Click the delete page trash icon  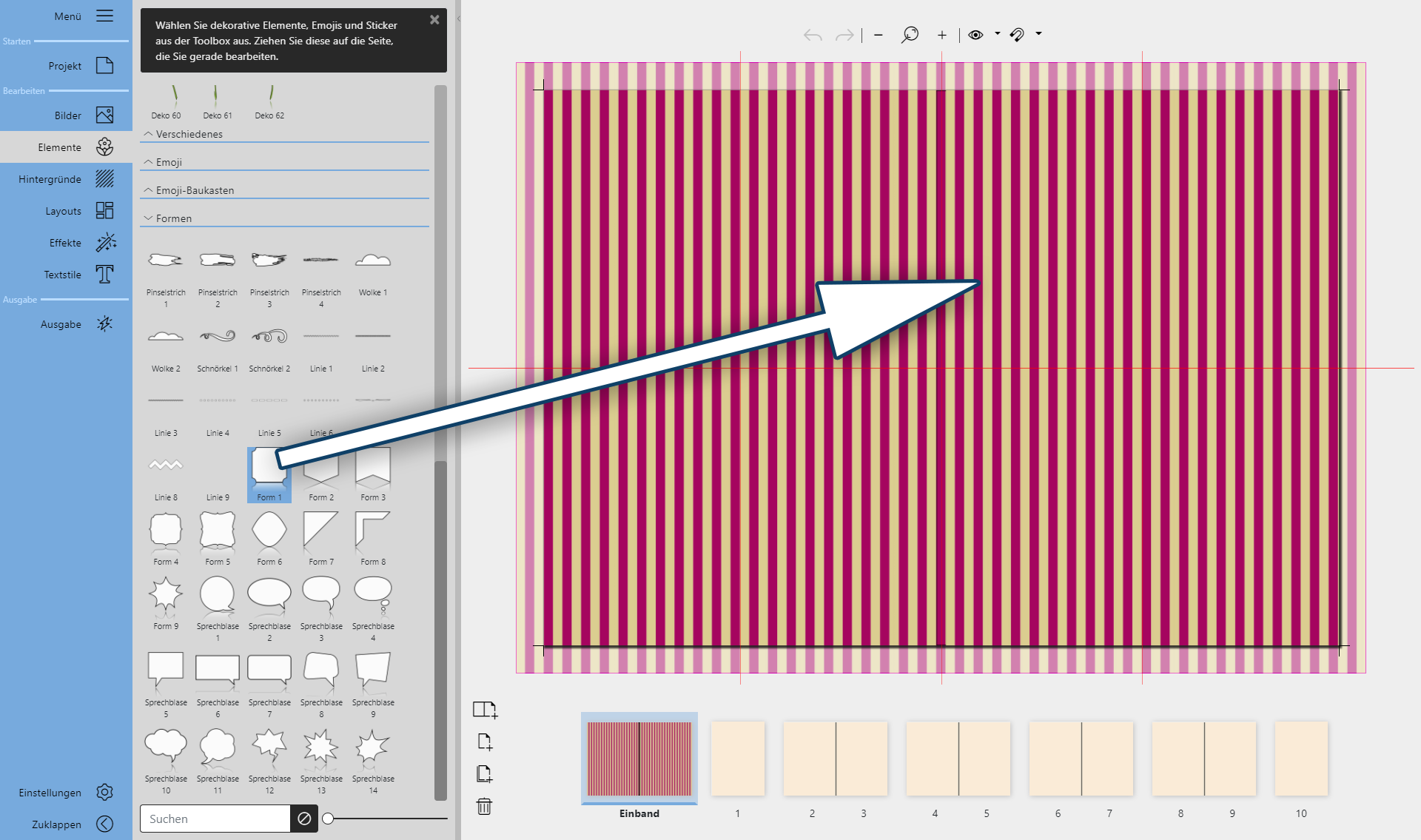click(484, 806)
